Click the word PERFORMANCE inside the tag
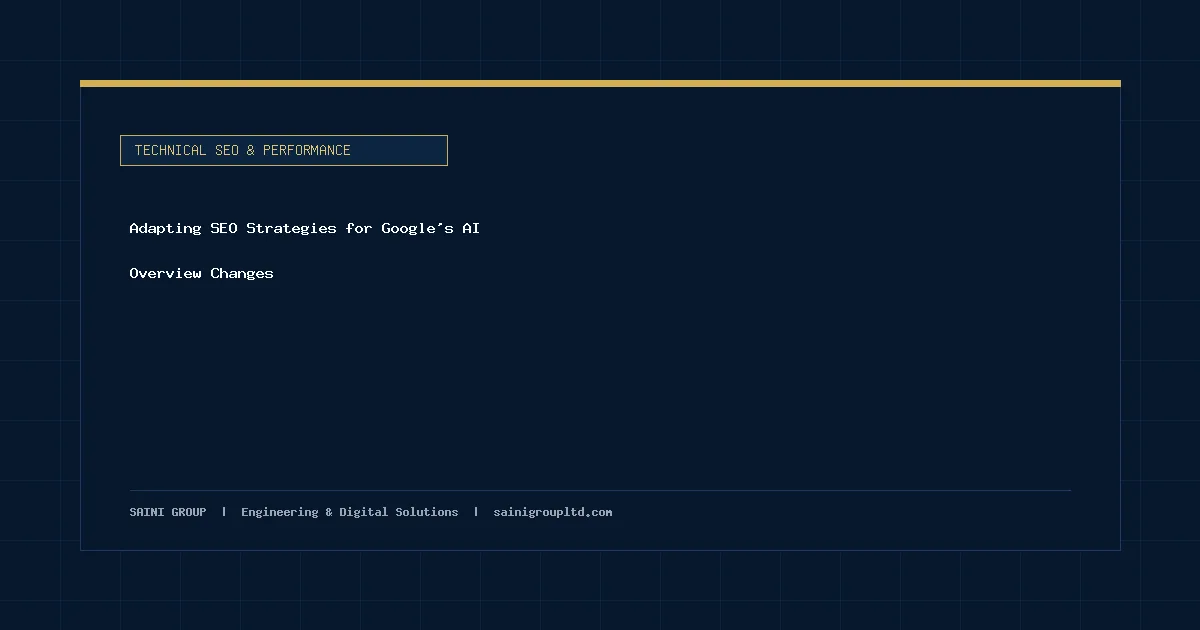The image size is (1200, 630). coord(307,150)
